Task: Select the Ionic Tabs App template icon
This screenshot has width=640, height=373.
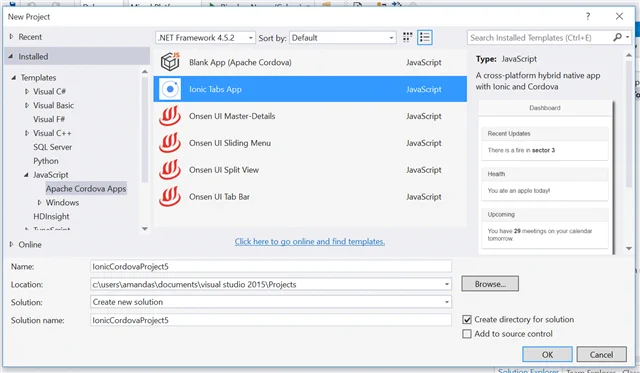Action: click(170, 89)
